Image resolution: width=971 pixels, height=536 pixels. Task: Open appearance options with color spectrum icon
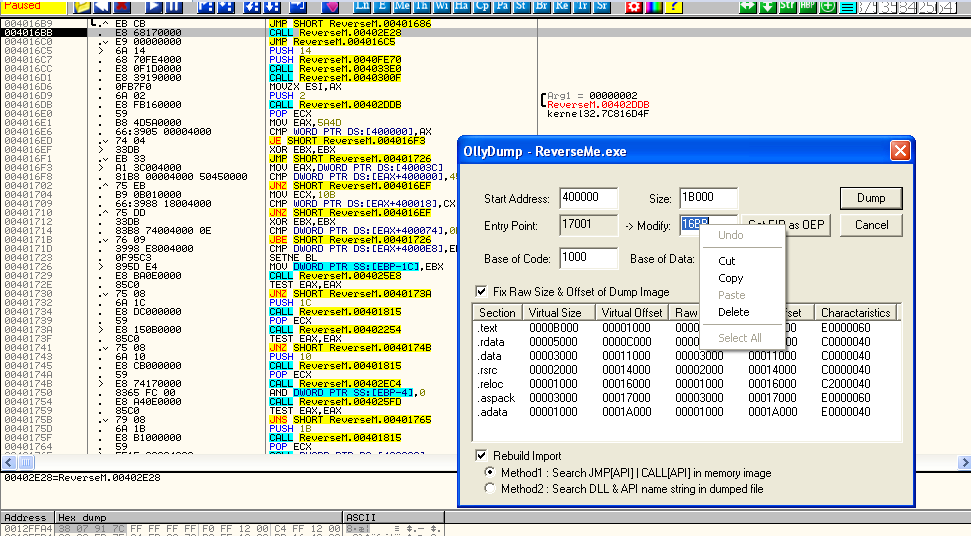653,7
